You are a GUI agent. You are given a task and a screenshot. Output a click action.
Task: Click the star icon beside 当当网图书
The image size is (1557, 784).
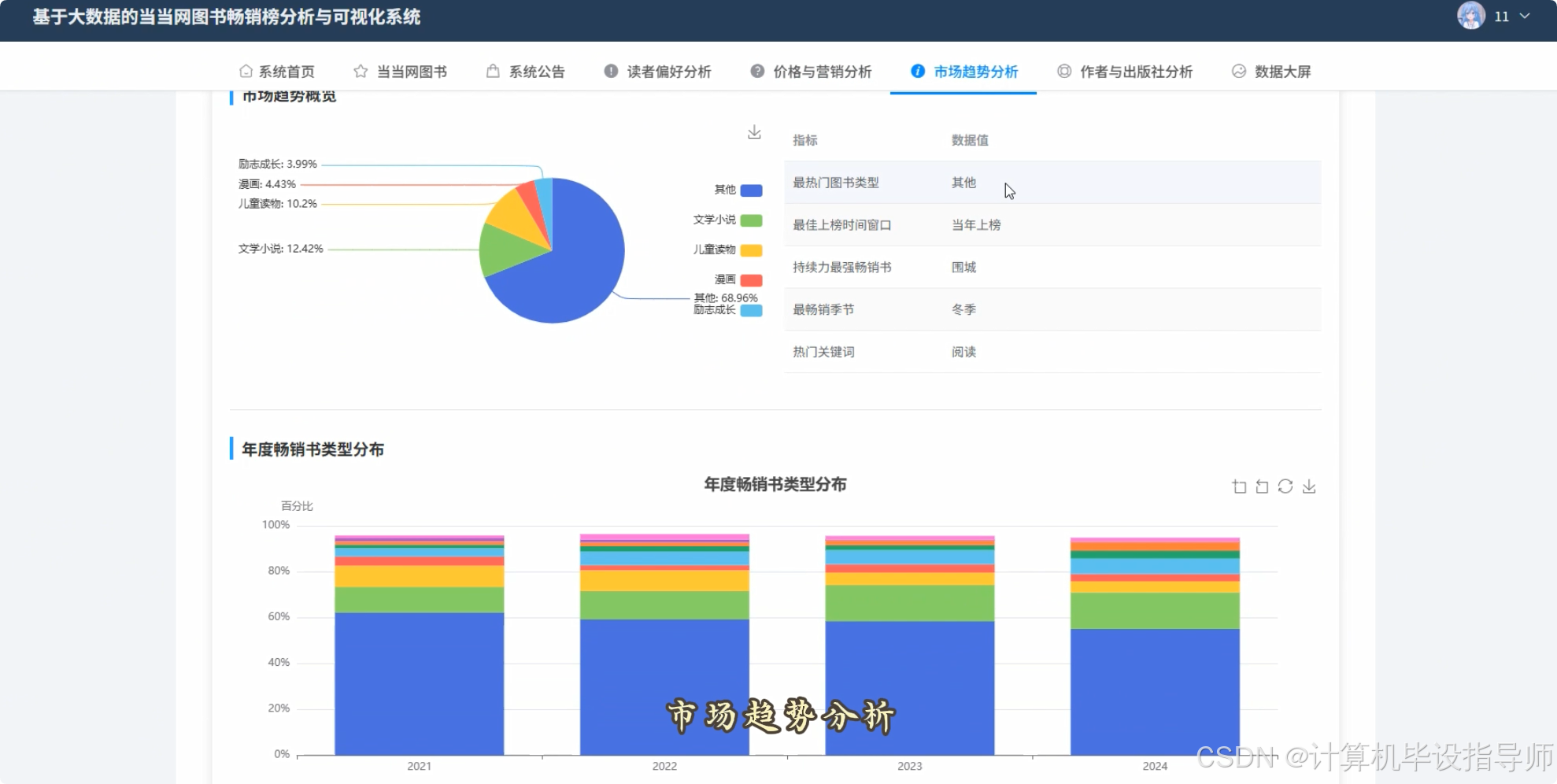click(x=360, y=71)
